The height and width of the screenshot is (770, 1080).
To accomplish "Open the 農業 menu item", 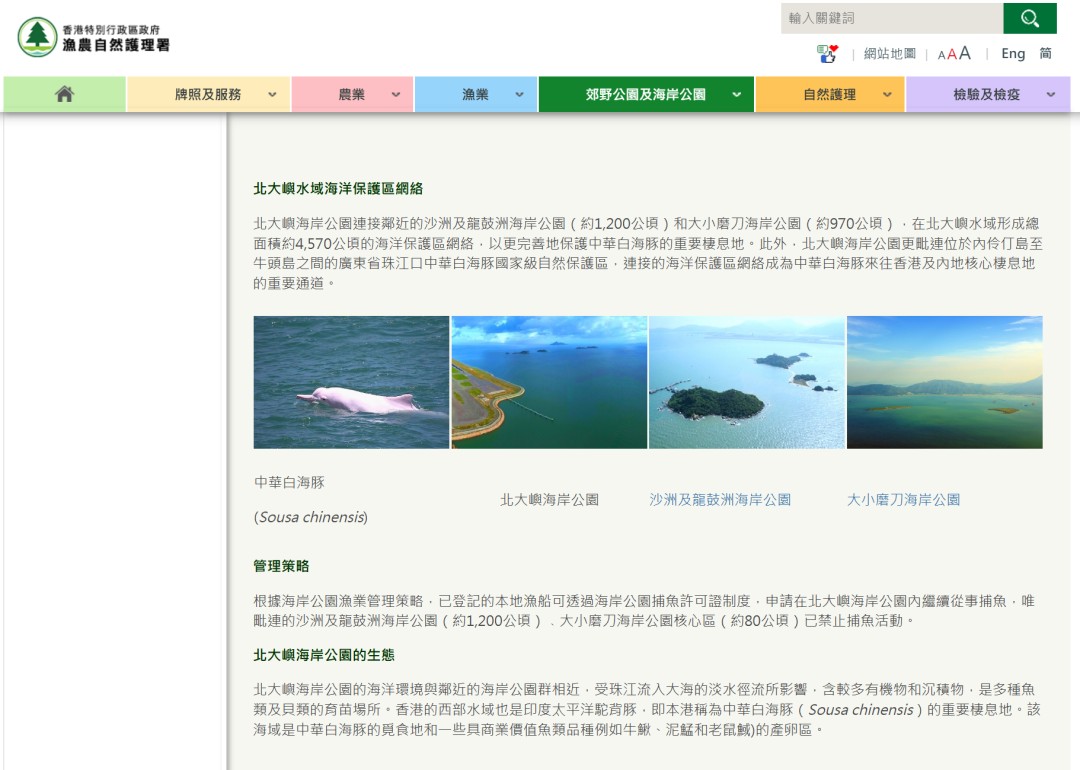I will (x=352, y=94).
